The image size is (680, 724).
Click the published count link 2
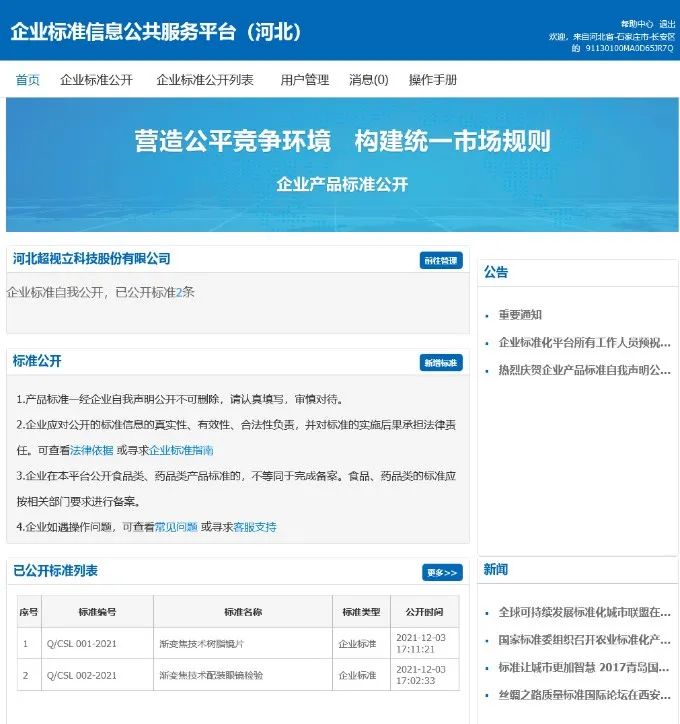(x=179, y=292)
